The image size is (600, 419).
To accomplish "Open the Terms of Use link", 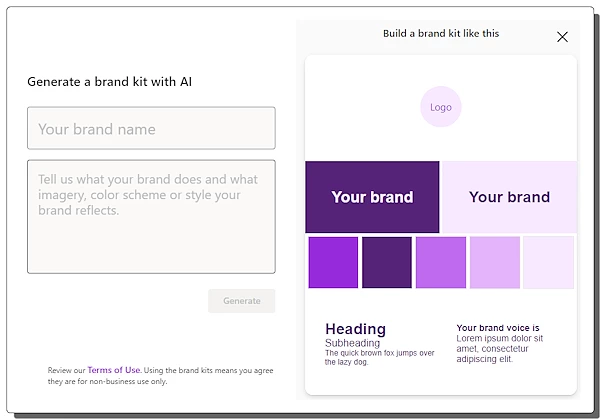I will point(114,371).
